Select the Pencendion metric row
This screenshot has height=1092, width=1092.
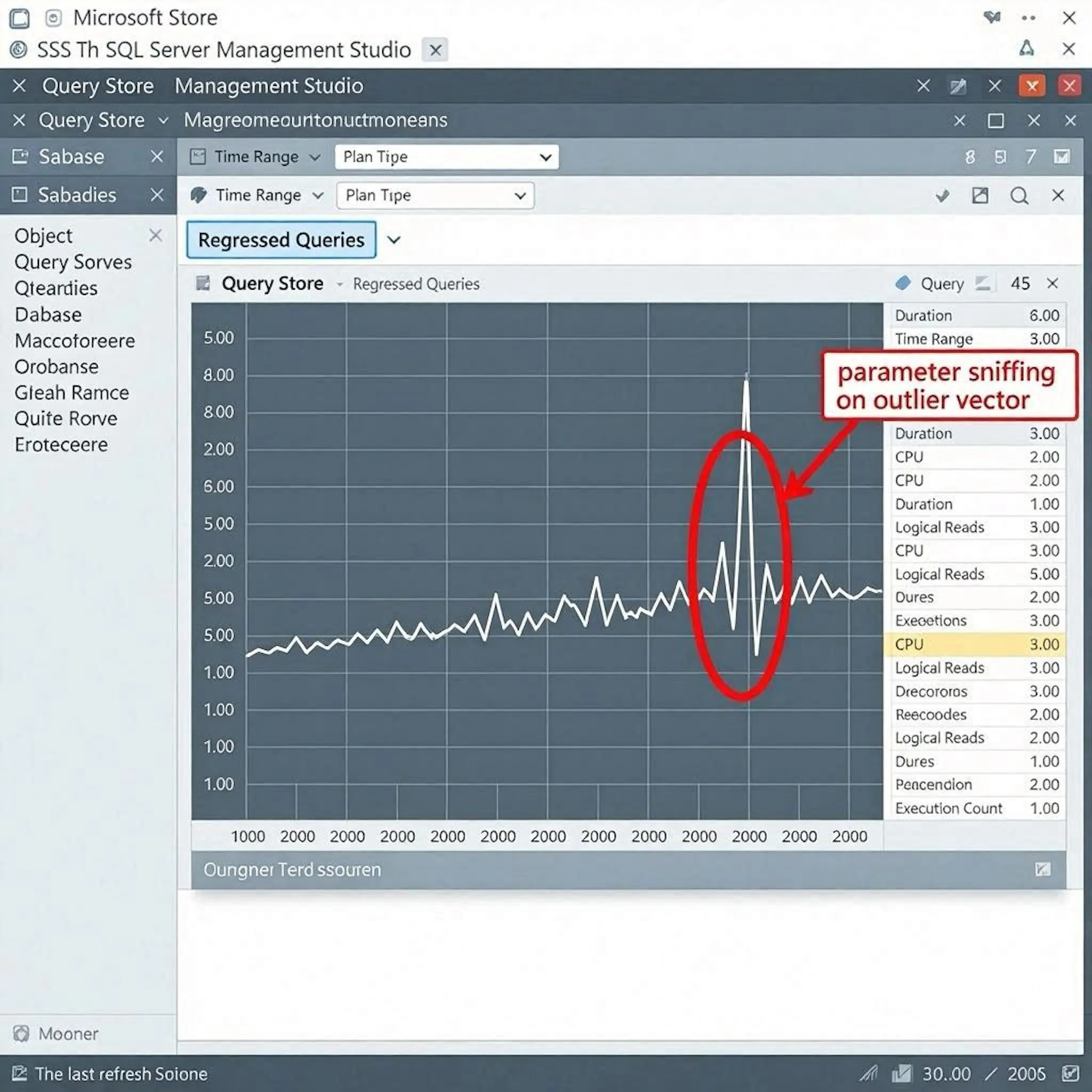pyautogui.click(x=976, y=784)
